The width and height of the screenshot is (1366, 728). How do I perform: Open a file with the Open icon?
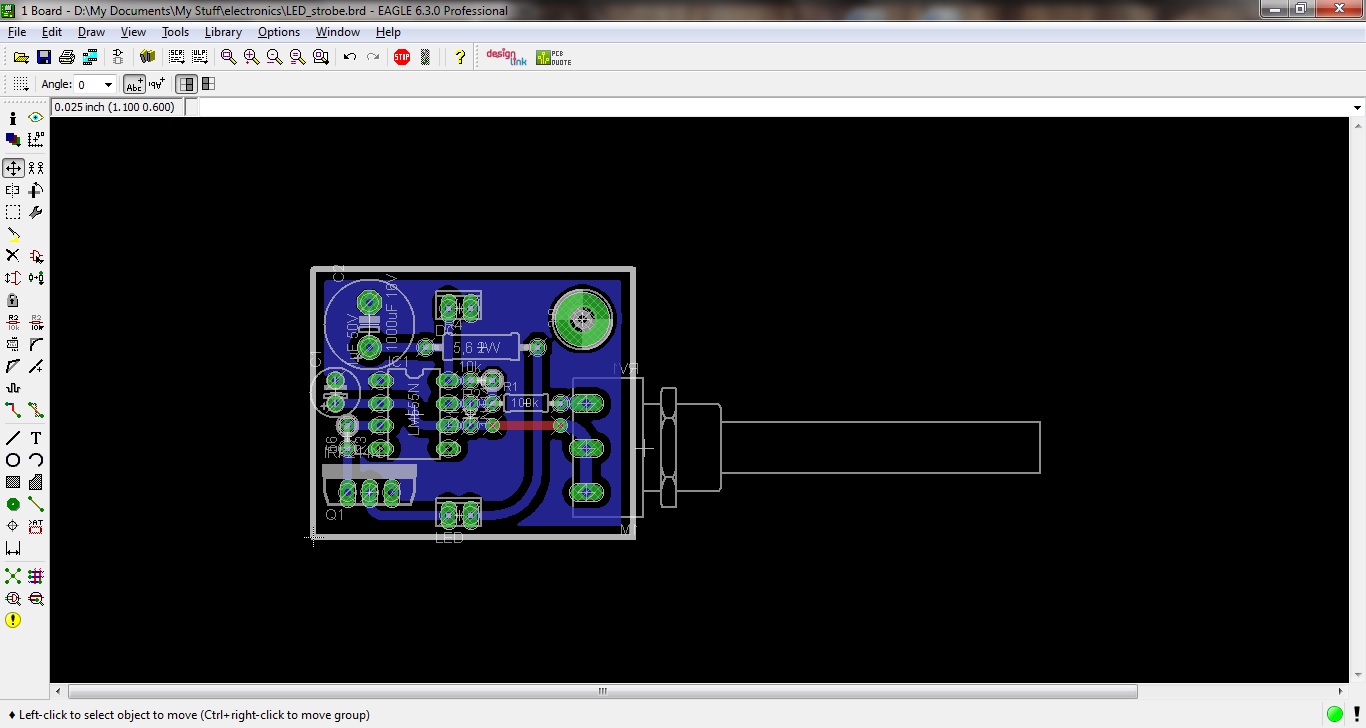(x=20, y=57)
